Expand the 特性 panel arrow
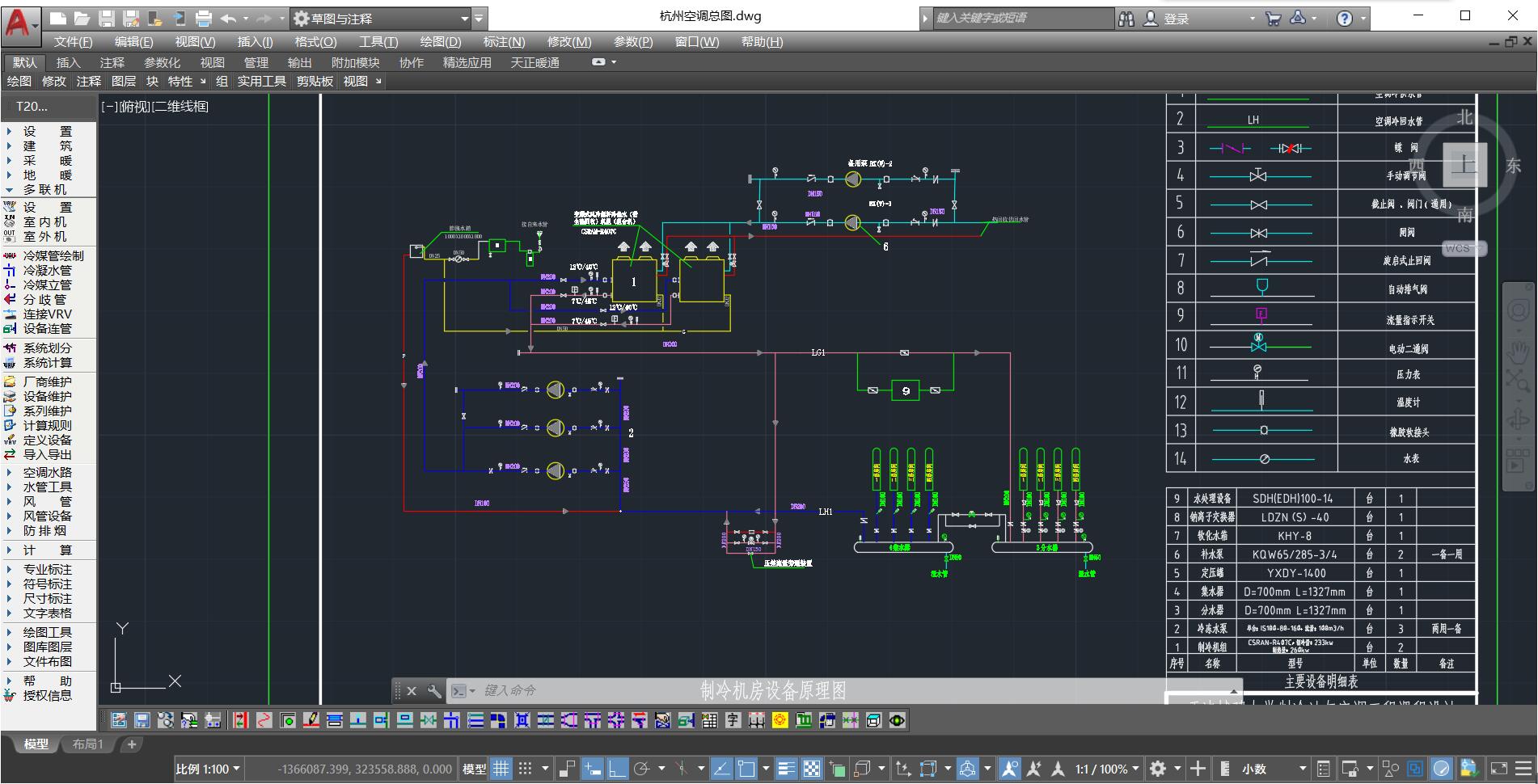The height and width of the screenshot is (784, 1538). 203,81
